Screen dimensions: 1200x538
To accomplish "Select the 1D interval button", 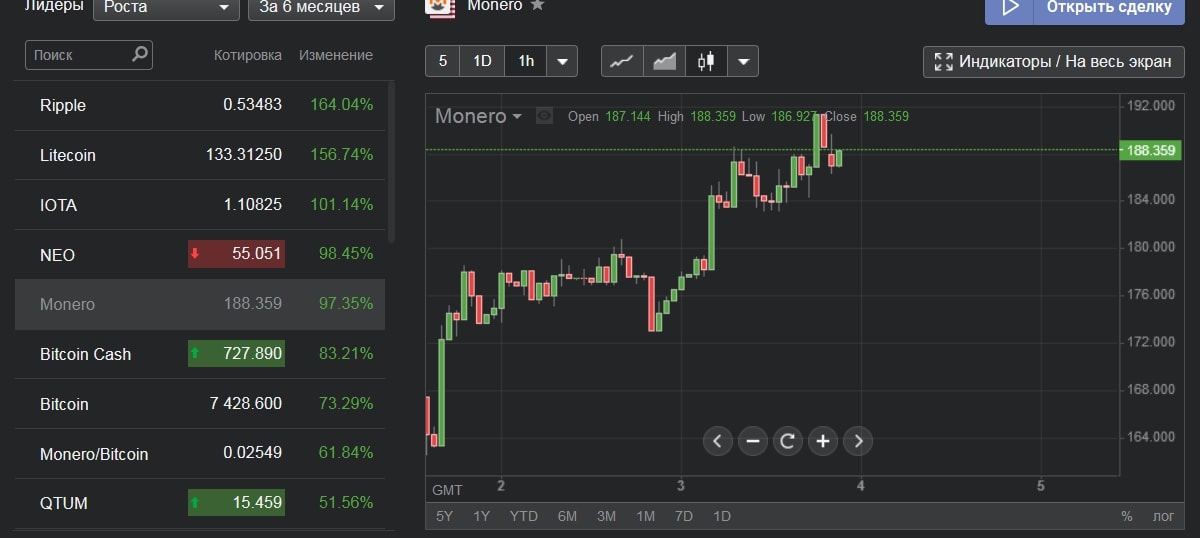I will [x=482, y=61].
